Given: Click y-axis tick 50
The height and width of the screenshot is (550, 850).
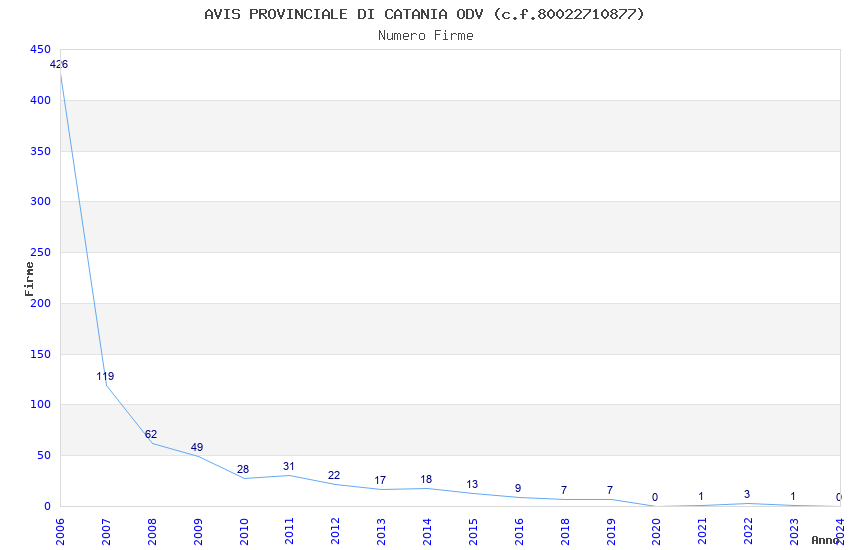Looking at the screenshot, I should 44,455.
